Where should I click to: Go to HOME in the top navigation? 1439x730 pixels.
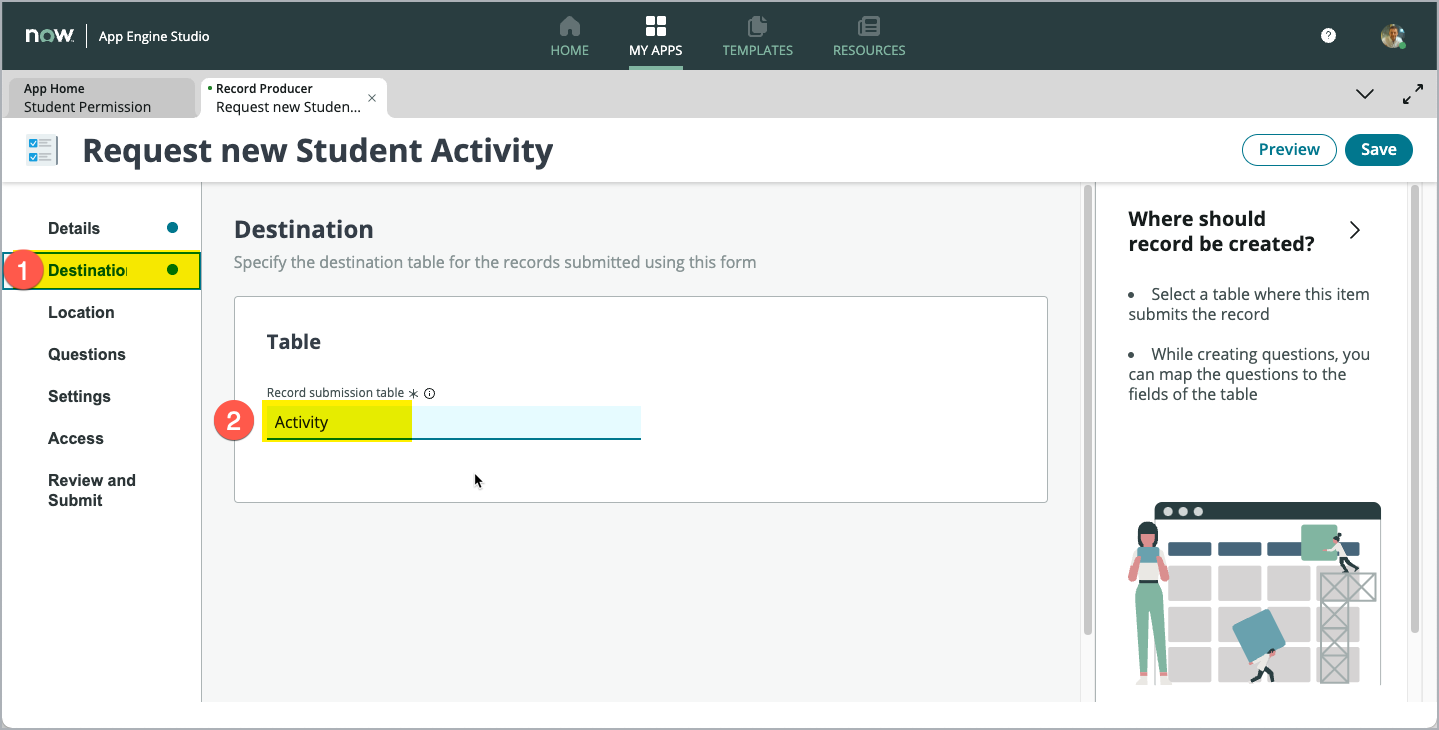click(569, 37)
